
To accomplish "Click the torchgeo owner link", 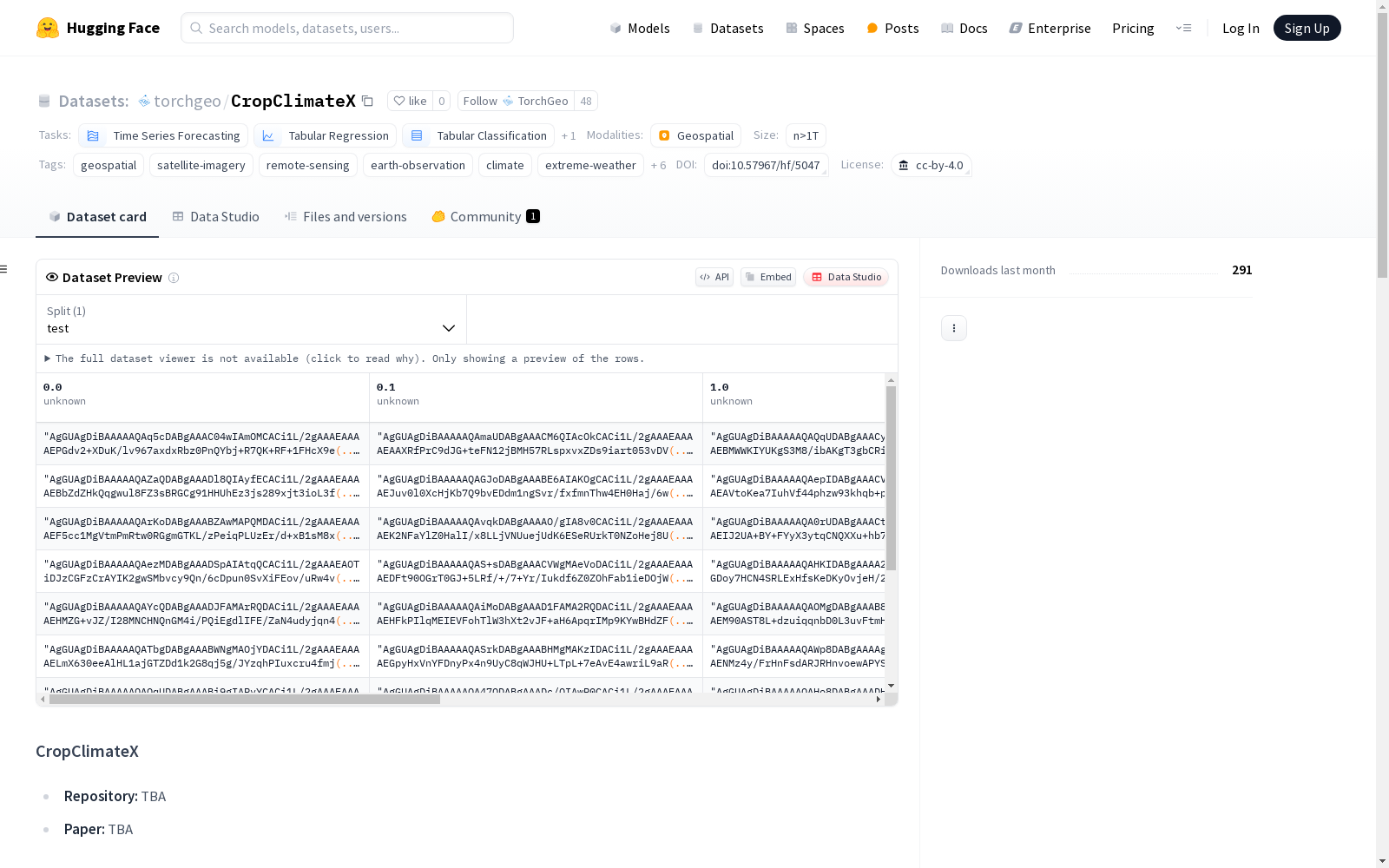I will (188, 101).
